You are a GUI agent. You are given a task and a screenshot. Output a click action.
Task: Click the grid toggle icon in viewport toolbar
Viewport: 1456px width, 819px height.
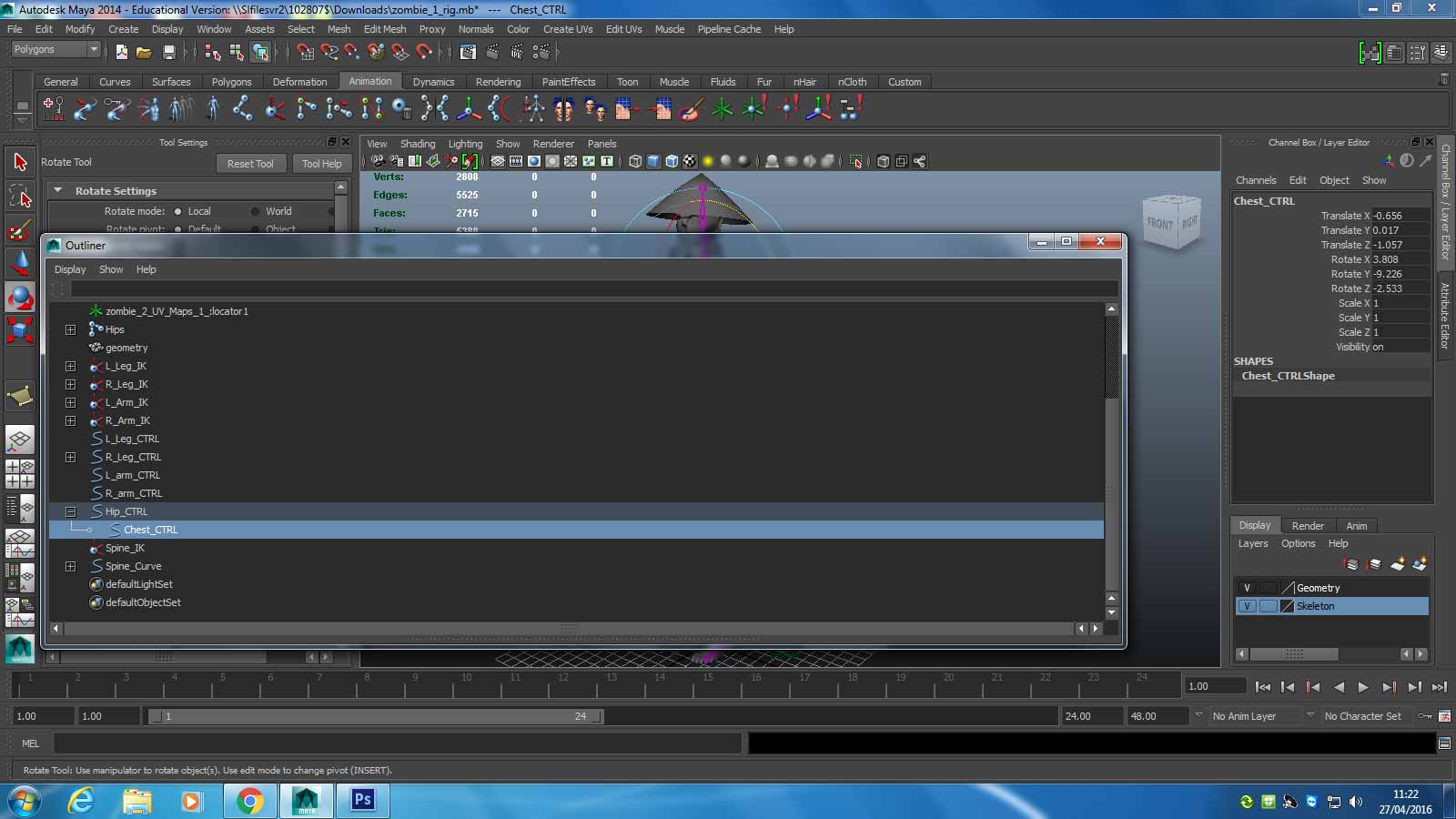pos(498,161)
